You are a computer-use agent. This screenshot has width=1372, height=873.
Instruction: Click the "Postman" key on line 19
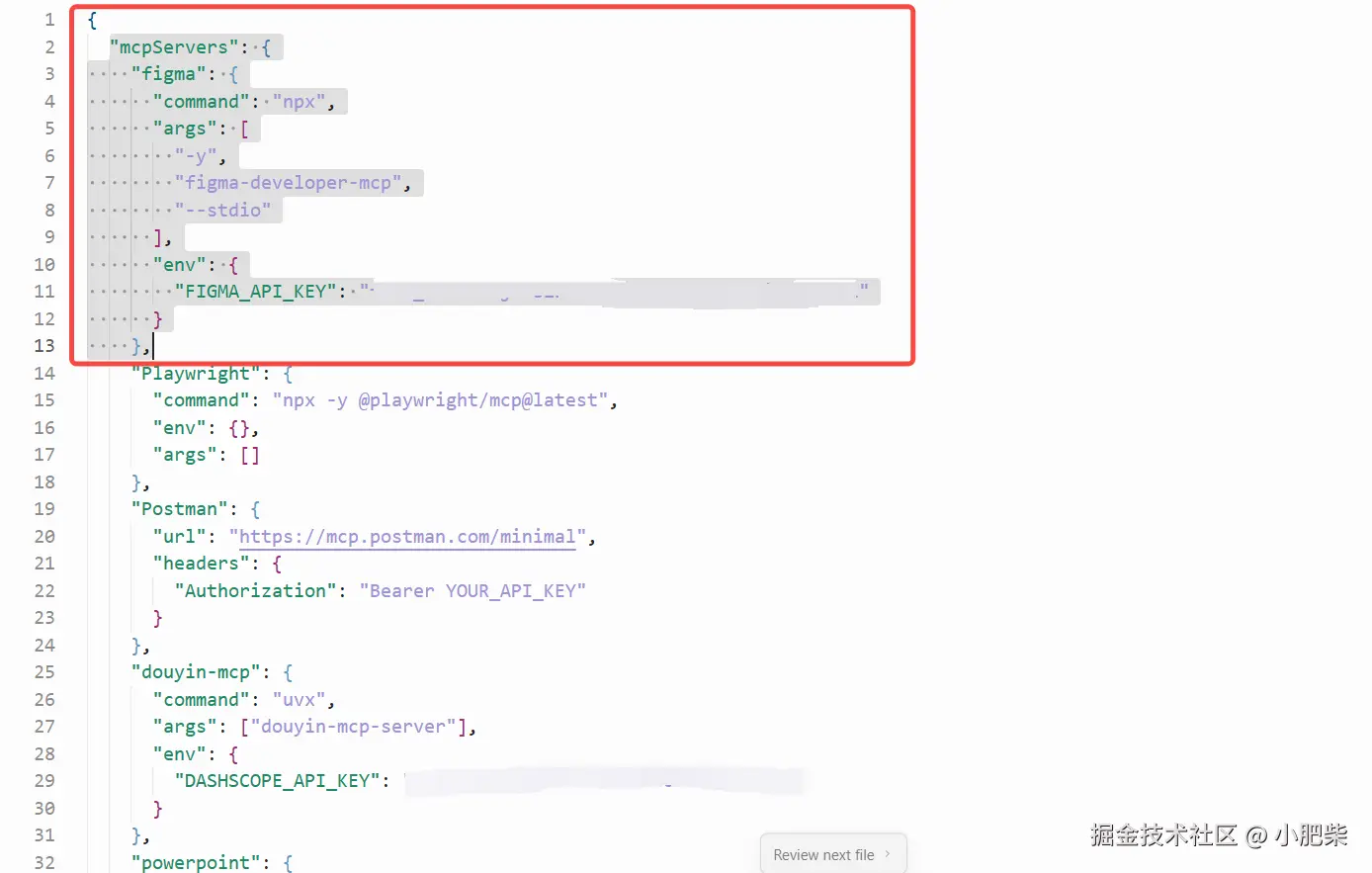pyautogui.click(x=179, y=509)
